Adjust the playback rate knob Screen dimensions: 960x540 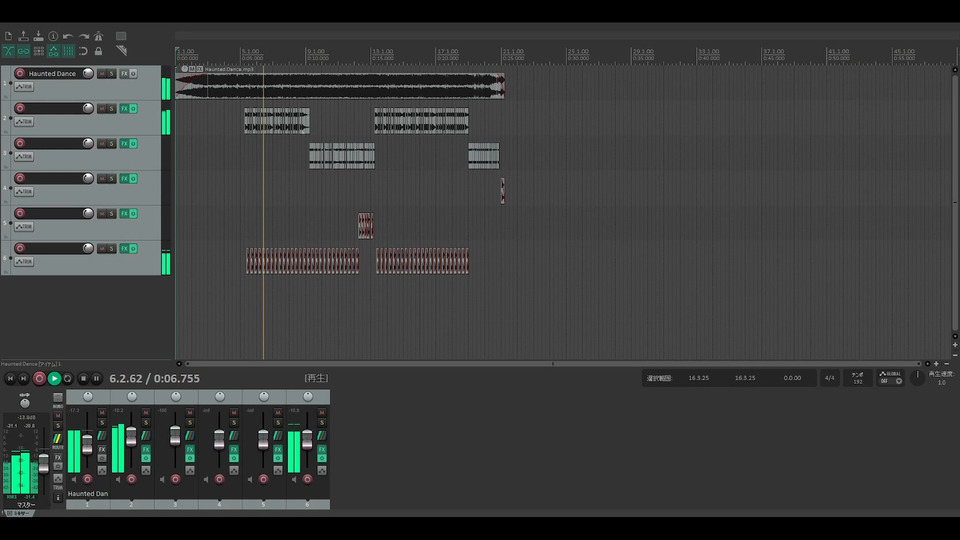[x=917, y=377]
